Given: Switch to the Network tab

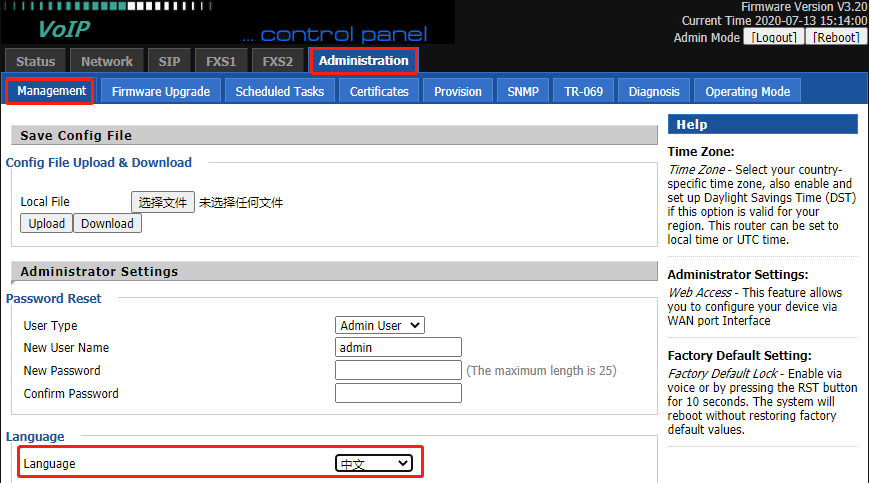Looking at the screenshot, I should tap(107, 61).
